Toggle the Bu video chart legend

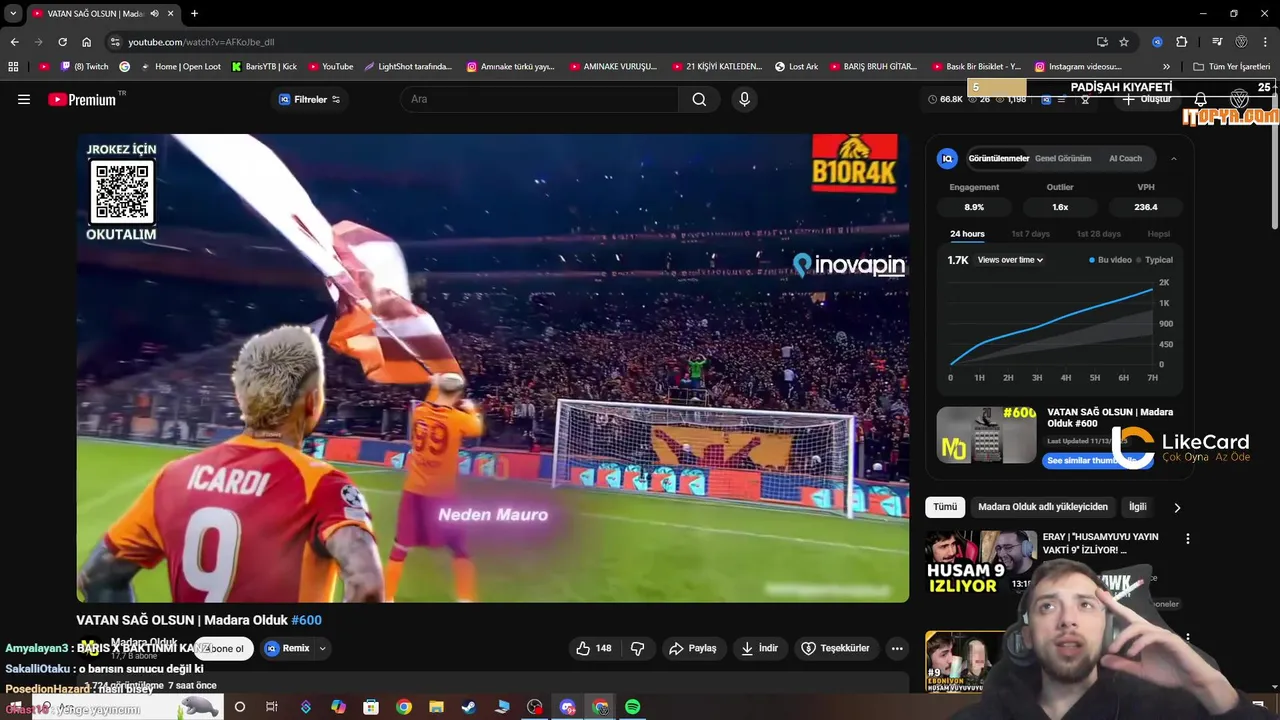(x=1110, y=260)
